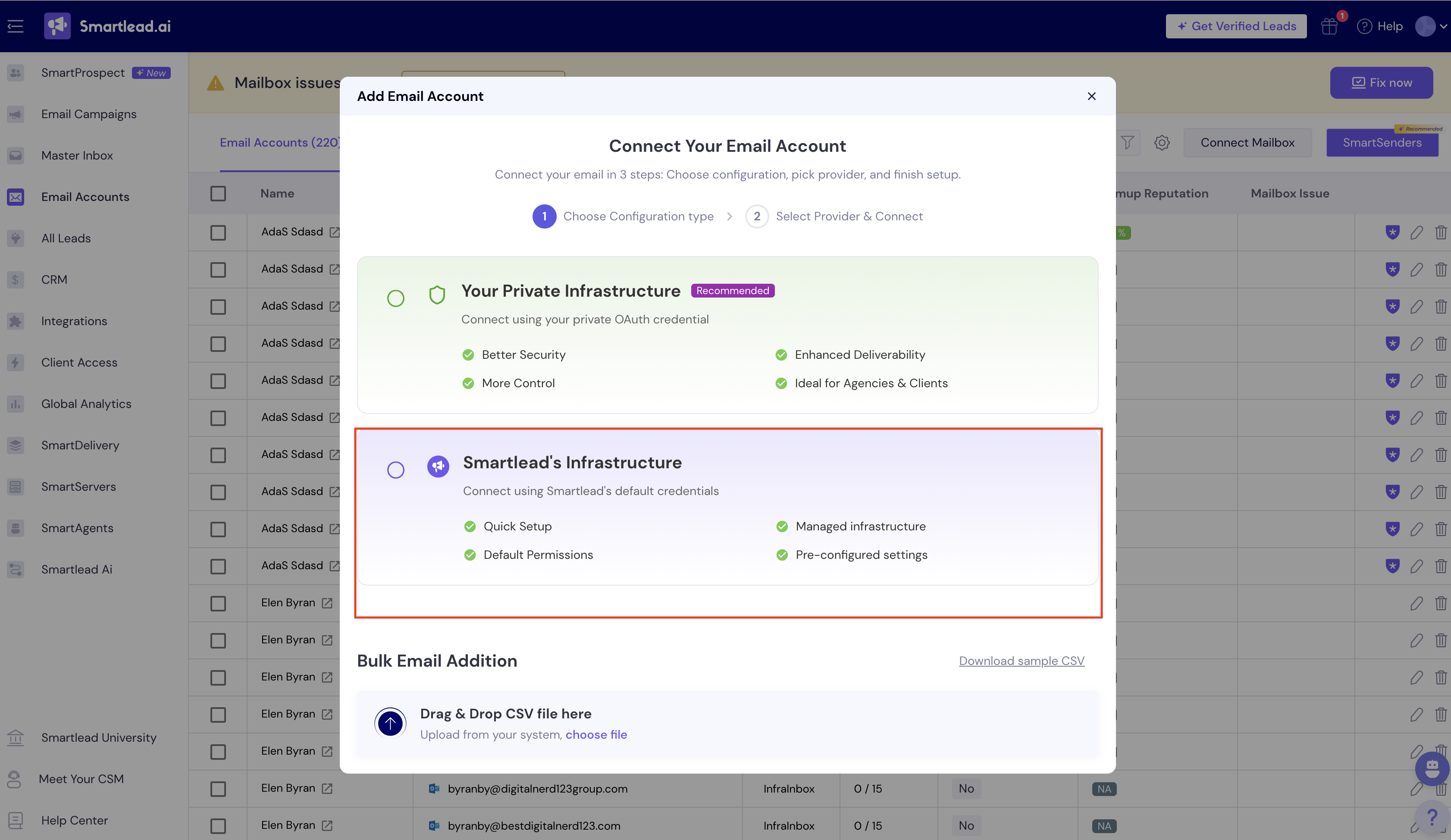This screenshot has width=1451, height=840.
Task: Check the select-all checkbox beside Name
Action: click(x=218, y=194)
